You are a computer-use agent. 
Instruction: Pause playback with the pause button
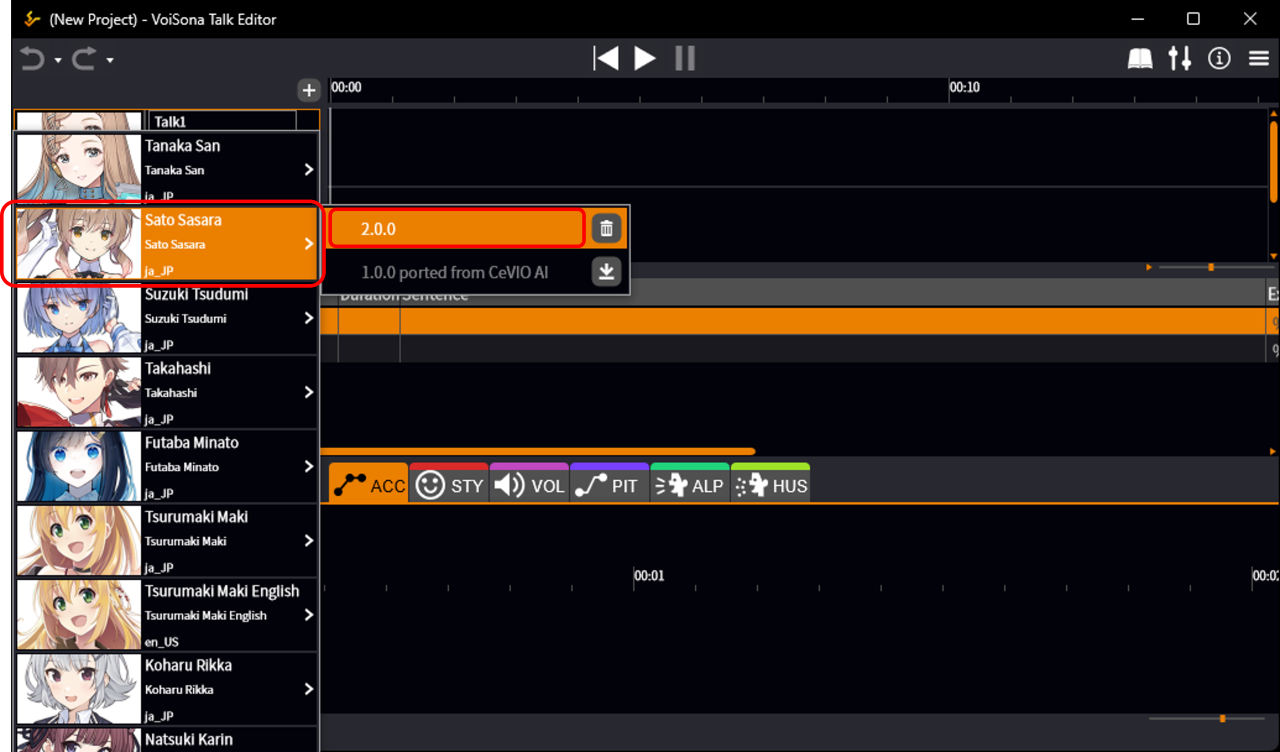pyautogui.click(x=685, y=58)
